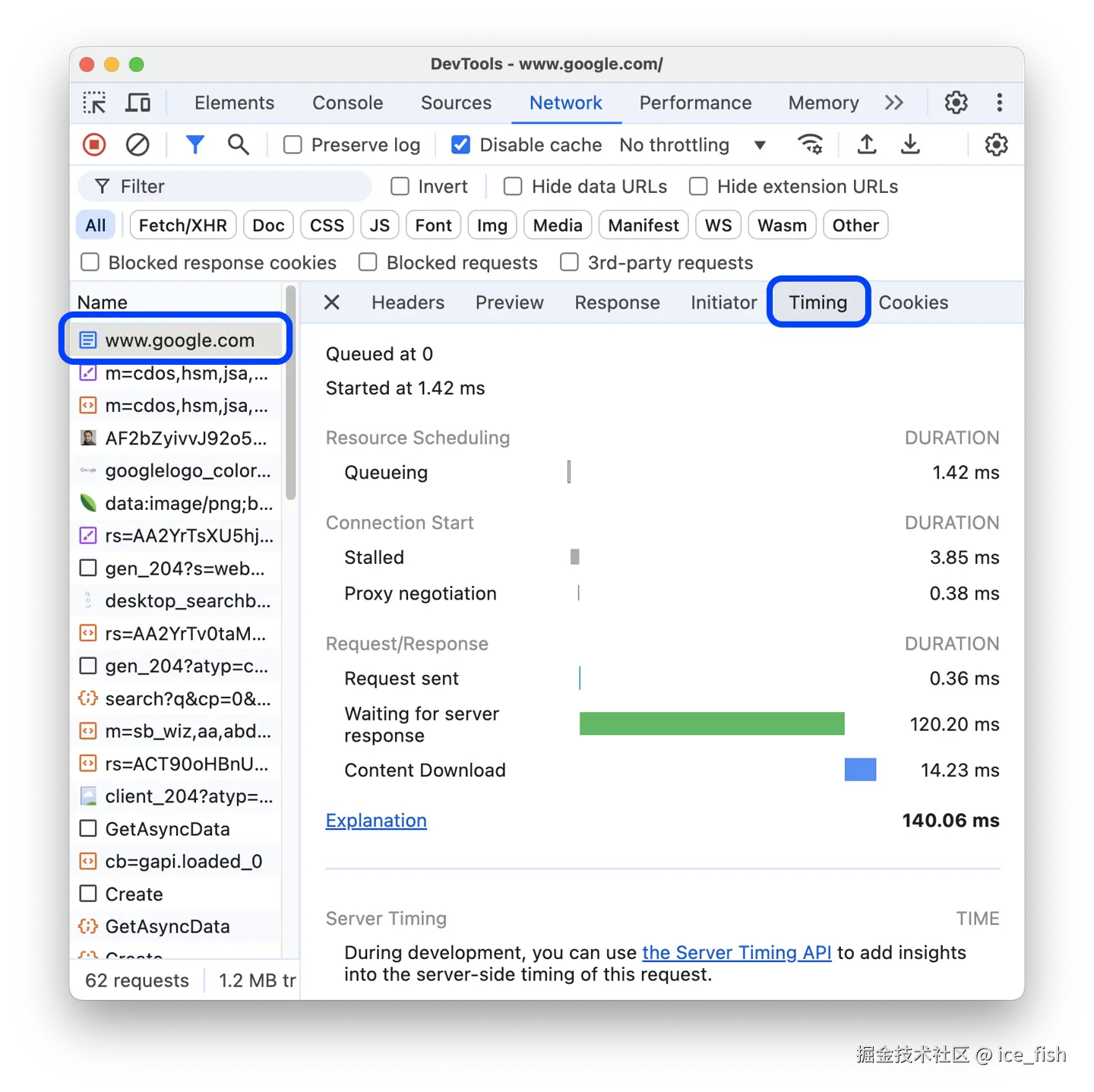
Task: Click the request list scrollbar
Action: pos(290,392)
